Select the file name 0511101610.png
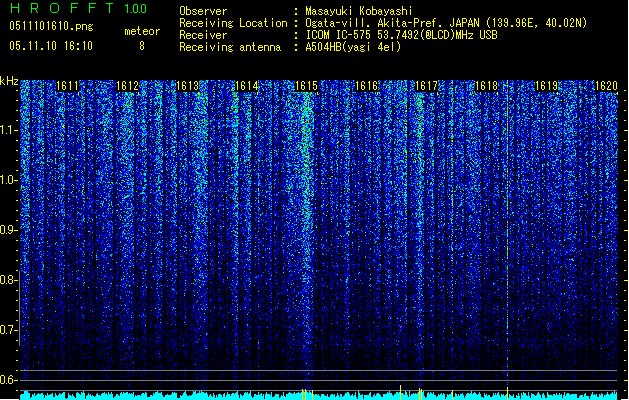 [51, 26]
